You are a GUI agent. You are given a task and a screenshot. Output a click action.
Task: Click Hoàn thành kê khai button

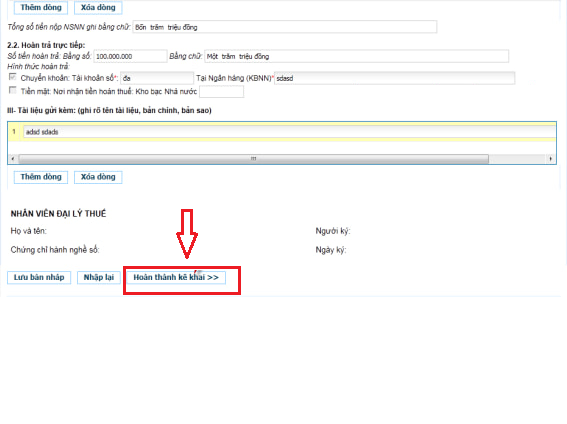point(176,278)
